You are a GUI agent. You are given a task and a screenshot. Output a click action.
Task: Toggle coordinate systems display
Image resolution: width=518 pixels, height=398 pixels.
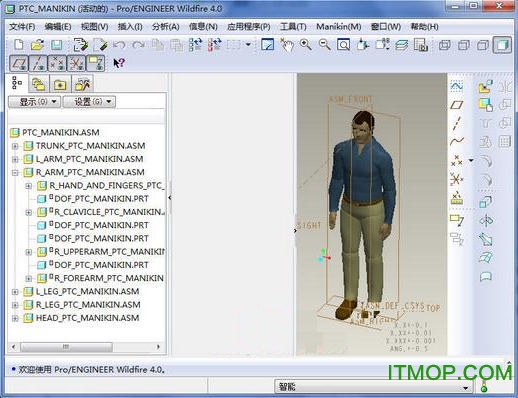tap(76, 63)
